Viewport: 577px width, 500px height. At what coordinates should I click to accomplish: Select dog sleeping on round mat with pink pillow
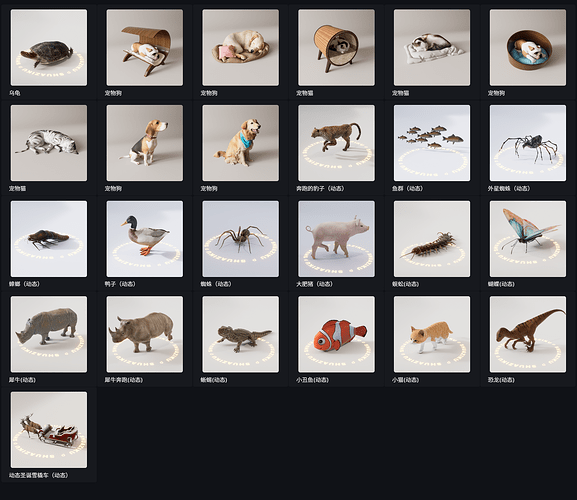click(241, 47)
